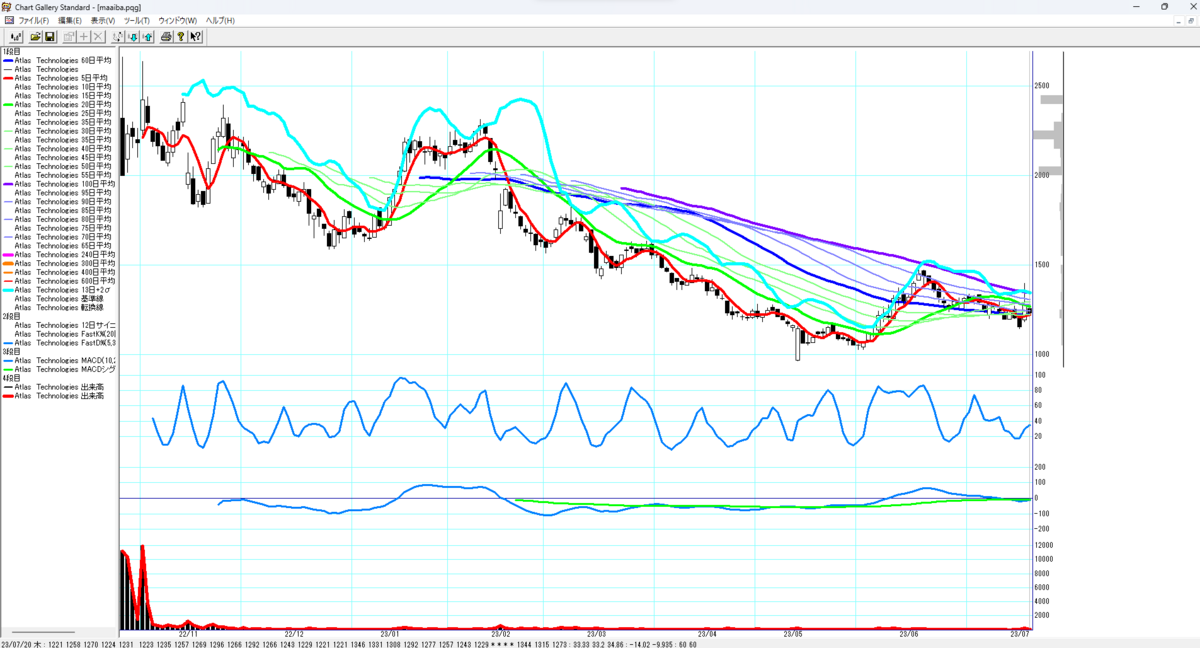Select the MACD(10 legend row

coord(58,361)
